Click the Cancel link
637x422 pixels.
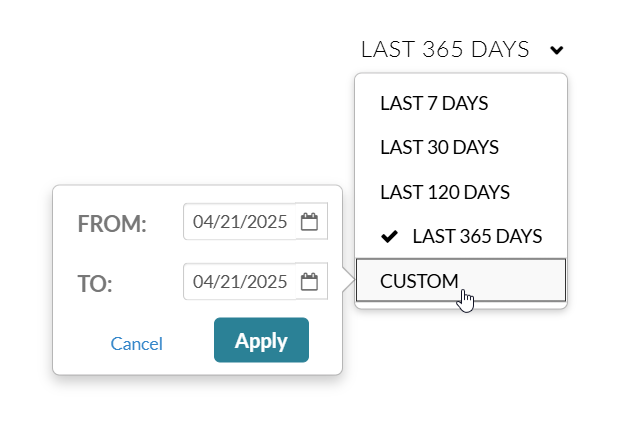click(x=136, y=343)
